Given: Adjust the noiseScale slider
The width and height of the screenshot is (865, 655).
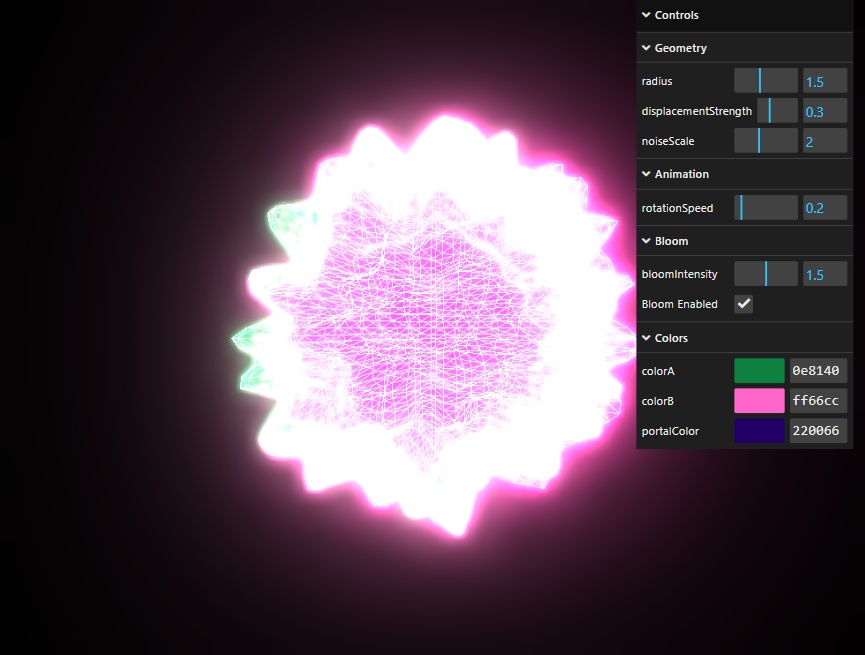Looking at the screenshot, I should (766, 141).
